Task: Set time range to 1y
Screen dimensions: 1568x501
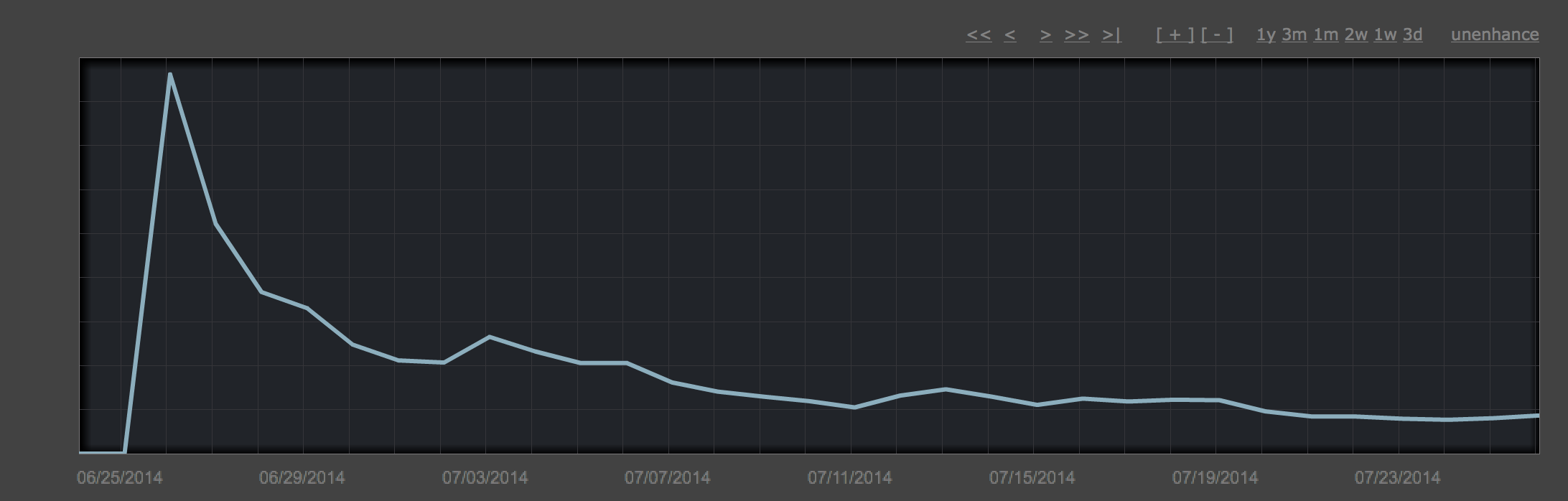Action: [1266, 34]
